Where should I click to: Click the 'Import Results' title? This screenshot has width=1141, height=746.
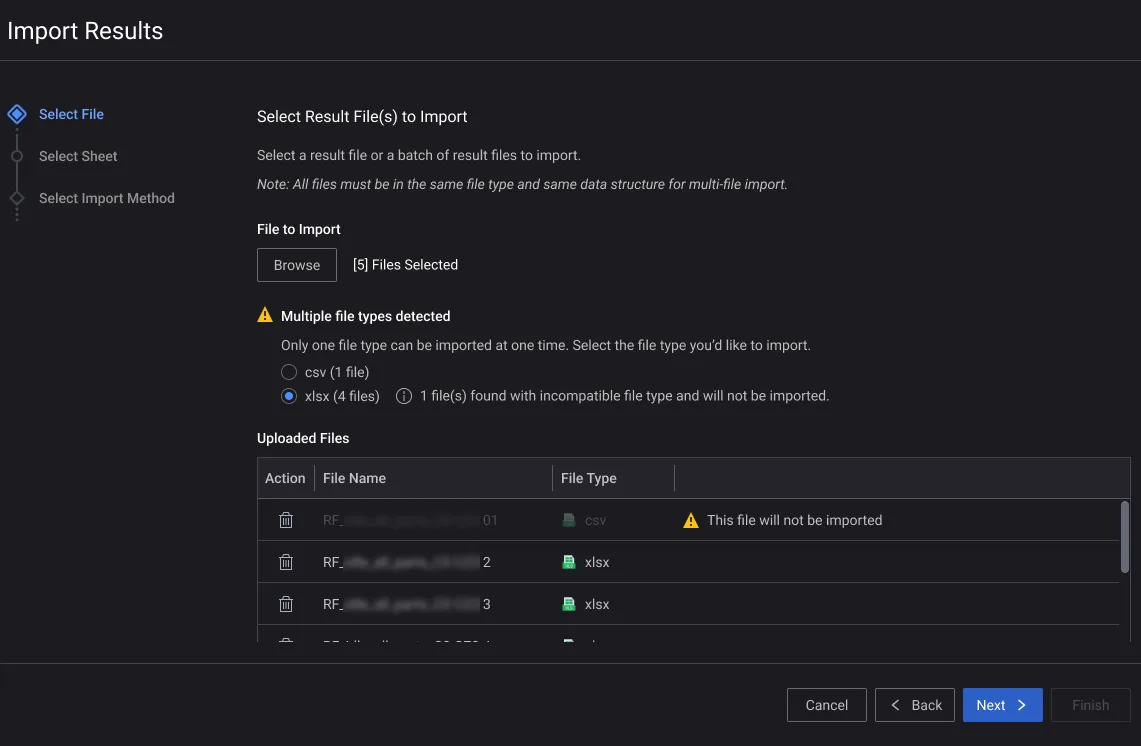[85, 31]
